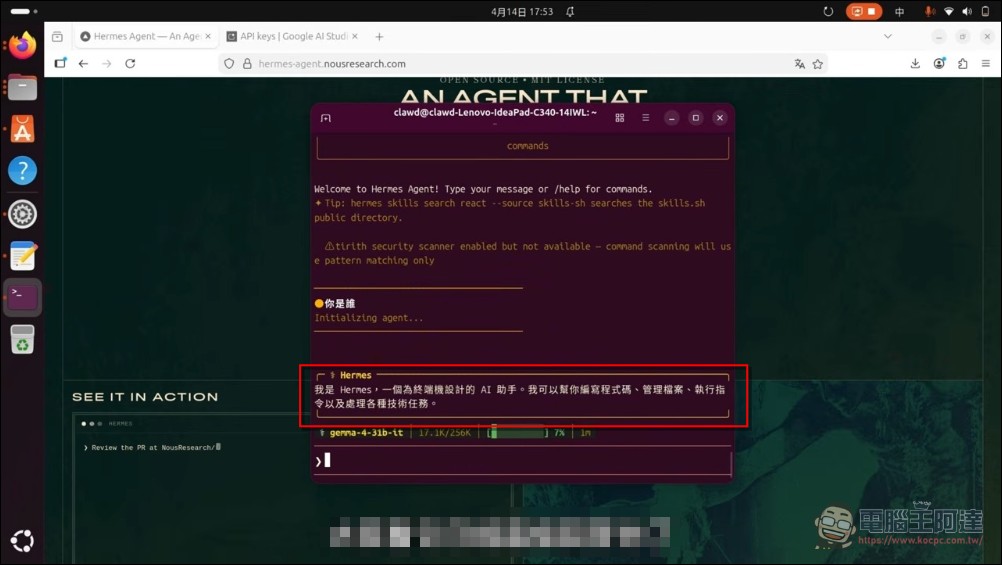Click the tracking protection shield icon
This screenshot has width=1002, height=565.
(x=229, y=64)
